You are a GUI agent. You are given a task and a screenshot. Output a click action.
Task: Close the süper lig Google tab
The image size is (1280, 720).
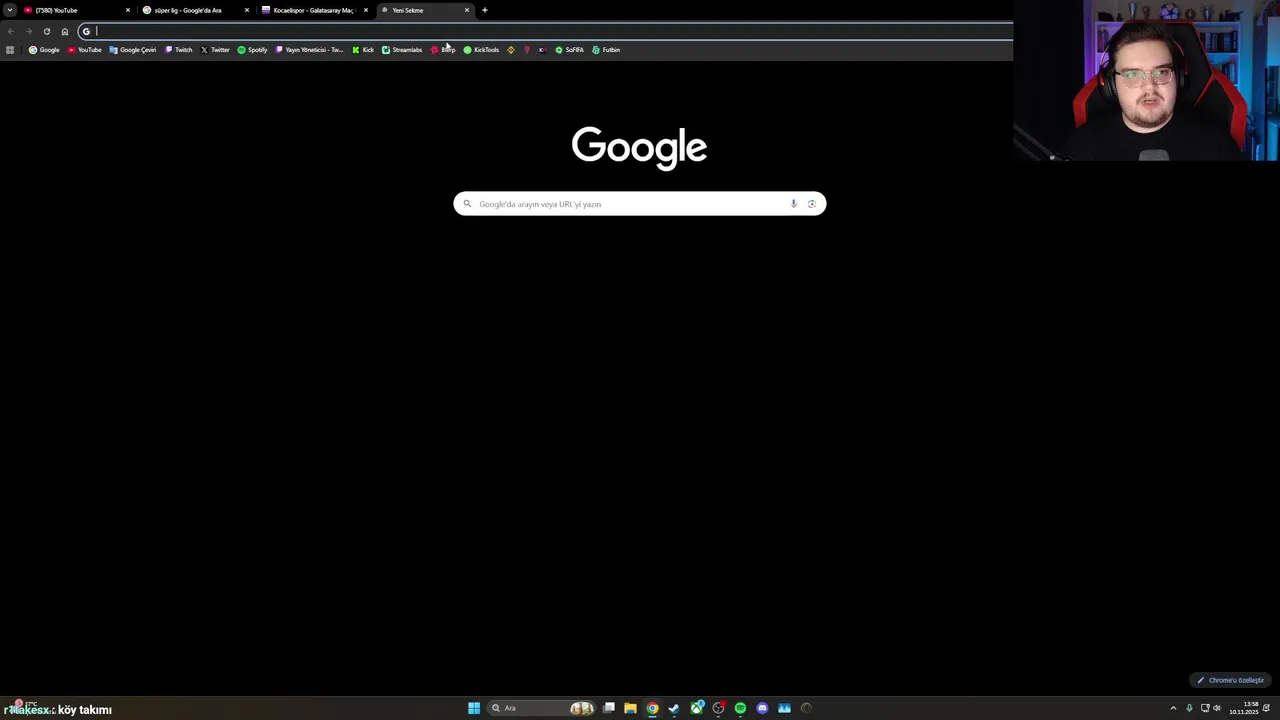click(x=247, y=10)
